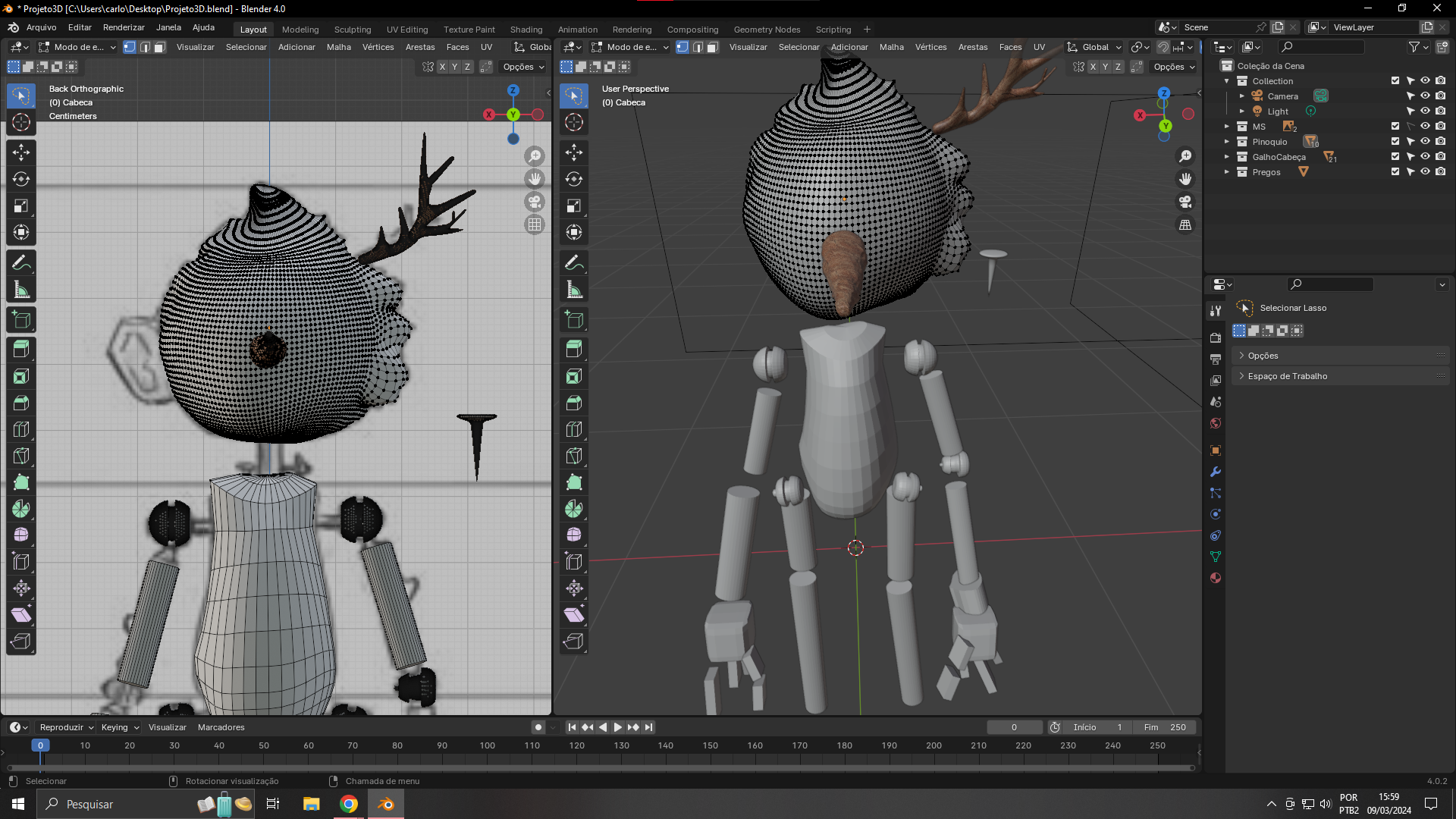This screenshot has height=819, width=1456.
Task: Open Chrome from the Windows taskbar
Action: 348,804
